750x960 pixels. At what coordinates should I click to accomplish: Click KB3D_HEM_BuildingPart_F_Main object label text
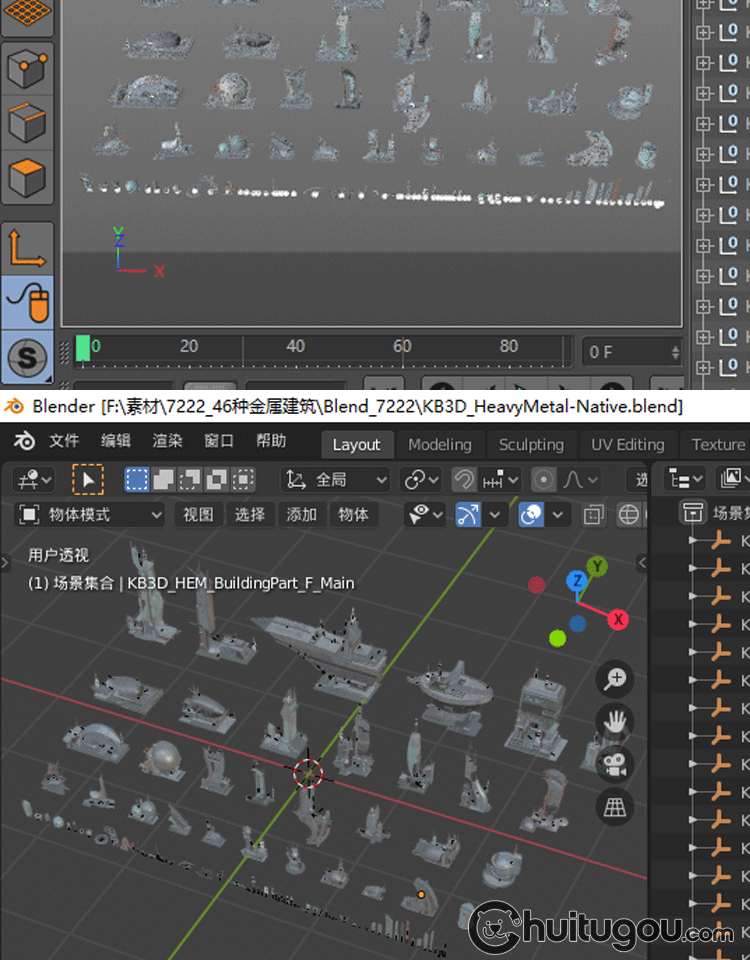pyautogui.click(x=241, y=583)
